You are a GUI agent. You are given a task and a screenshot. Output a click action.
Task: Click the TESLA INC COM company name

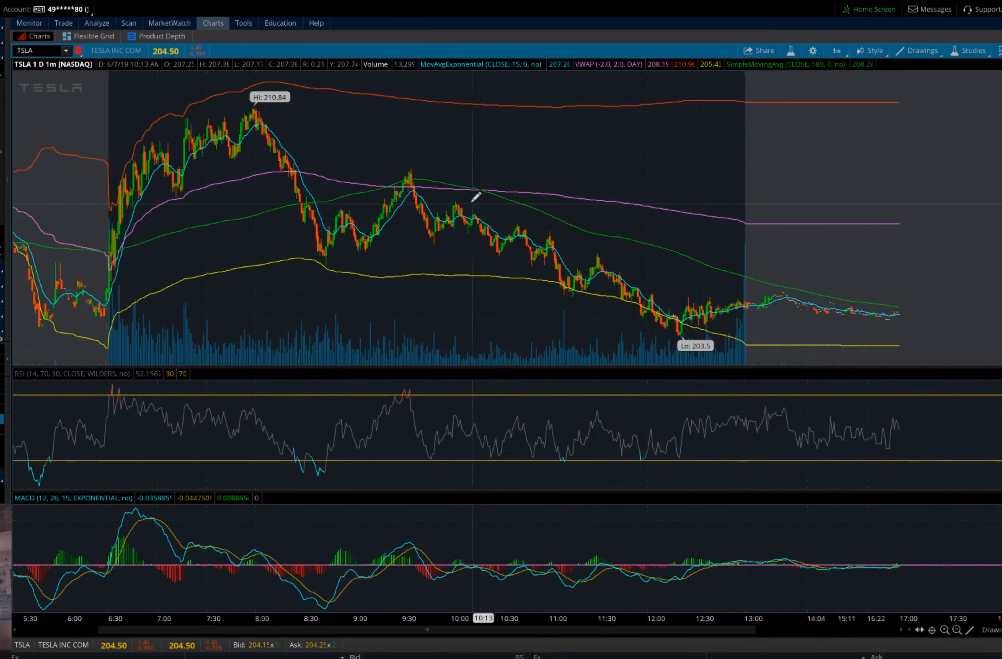coord(116,50)
